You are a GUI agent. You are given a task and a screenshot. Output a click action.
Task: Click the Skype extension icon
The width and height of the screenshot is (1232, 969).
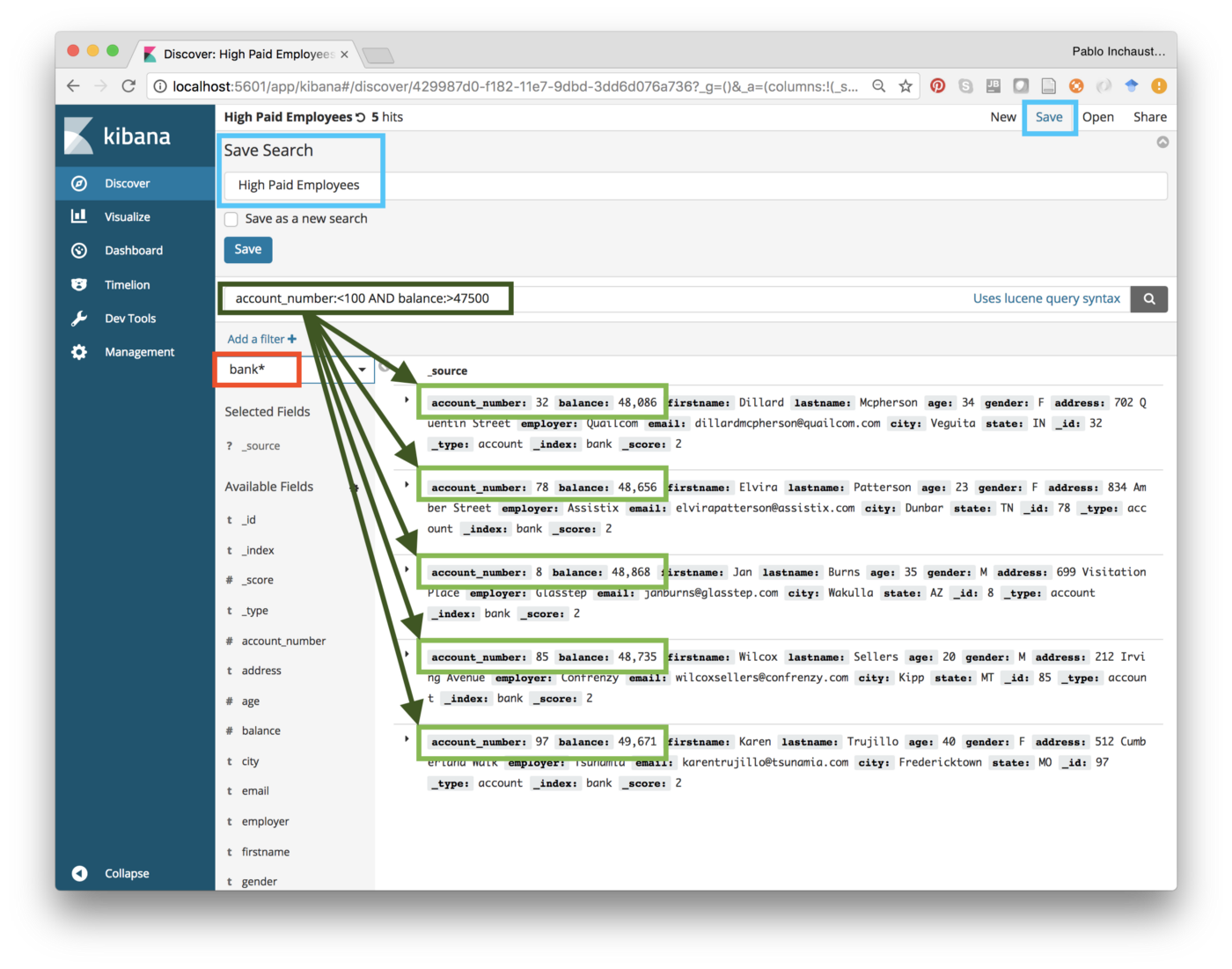point(966,85)
